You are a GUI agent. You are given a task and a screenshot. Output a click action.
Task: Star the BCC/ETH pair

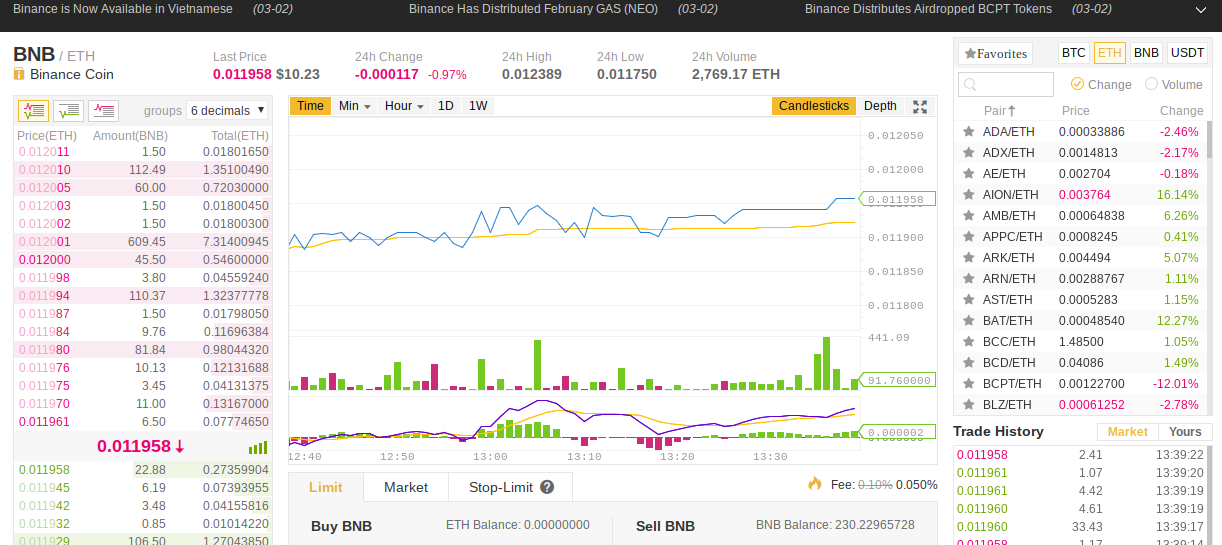pos(968,341)
